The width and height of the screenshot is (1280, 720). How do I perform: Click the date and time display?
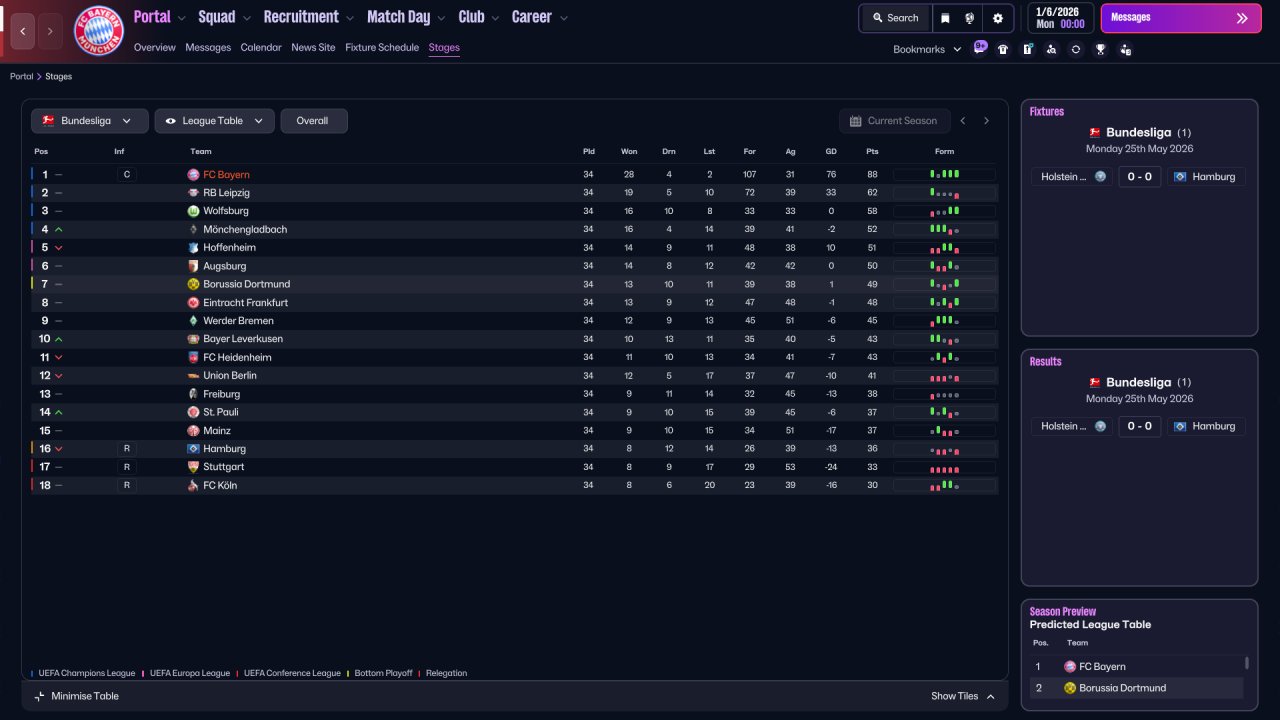[x=1060, y=18]
